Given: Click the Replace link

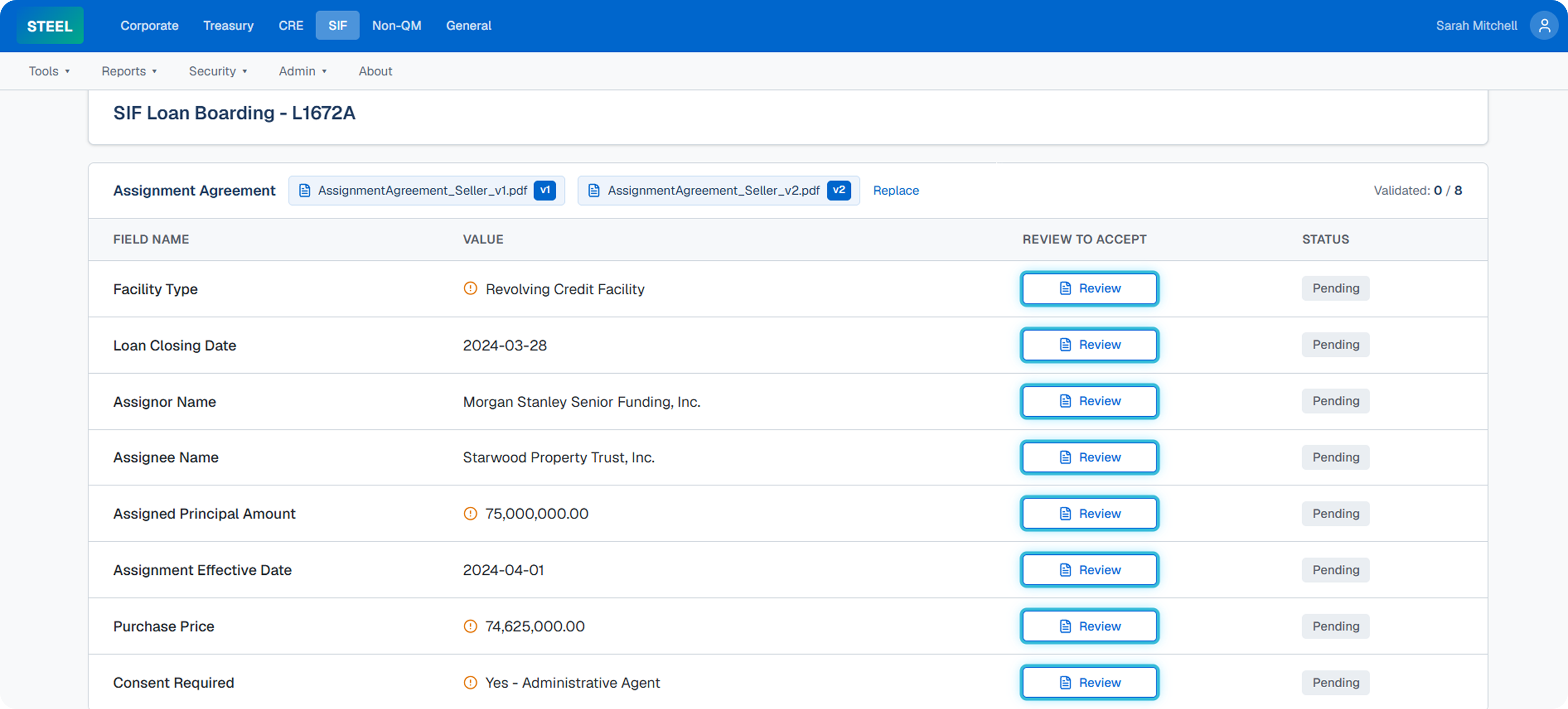Looking at the screenshot, I should pyautogui.click(x=896, y=191).
